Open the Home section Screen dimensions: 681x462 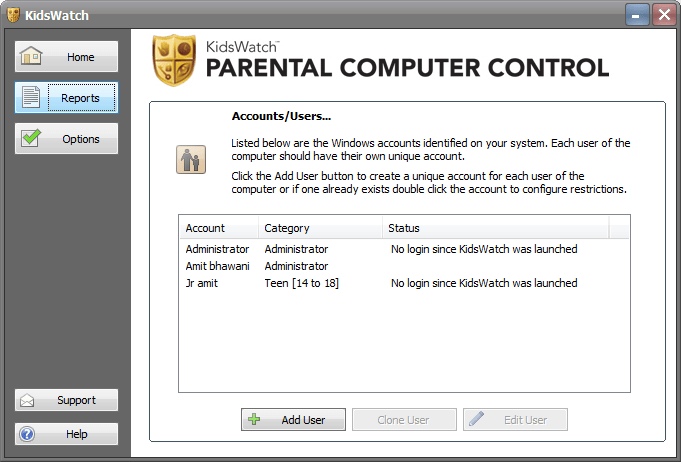66,56
